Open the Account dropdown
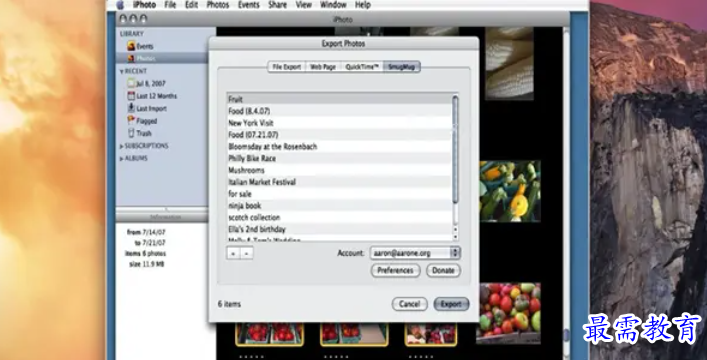Image resolution: width=707 pixels, height=360 pixels. tap(415, 253)
